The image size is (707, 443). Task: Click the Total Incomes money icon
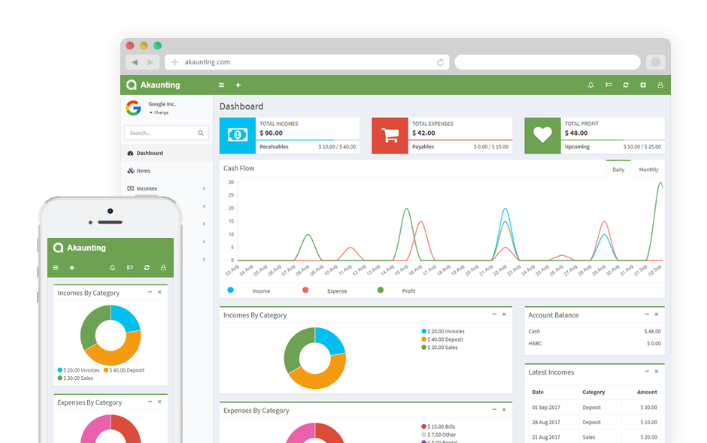[238, 135]
